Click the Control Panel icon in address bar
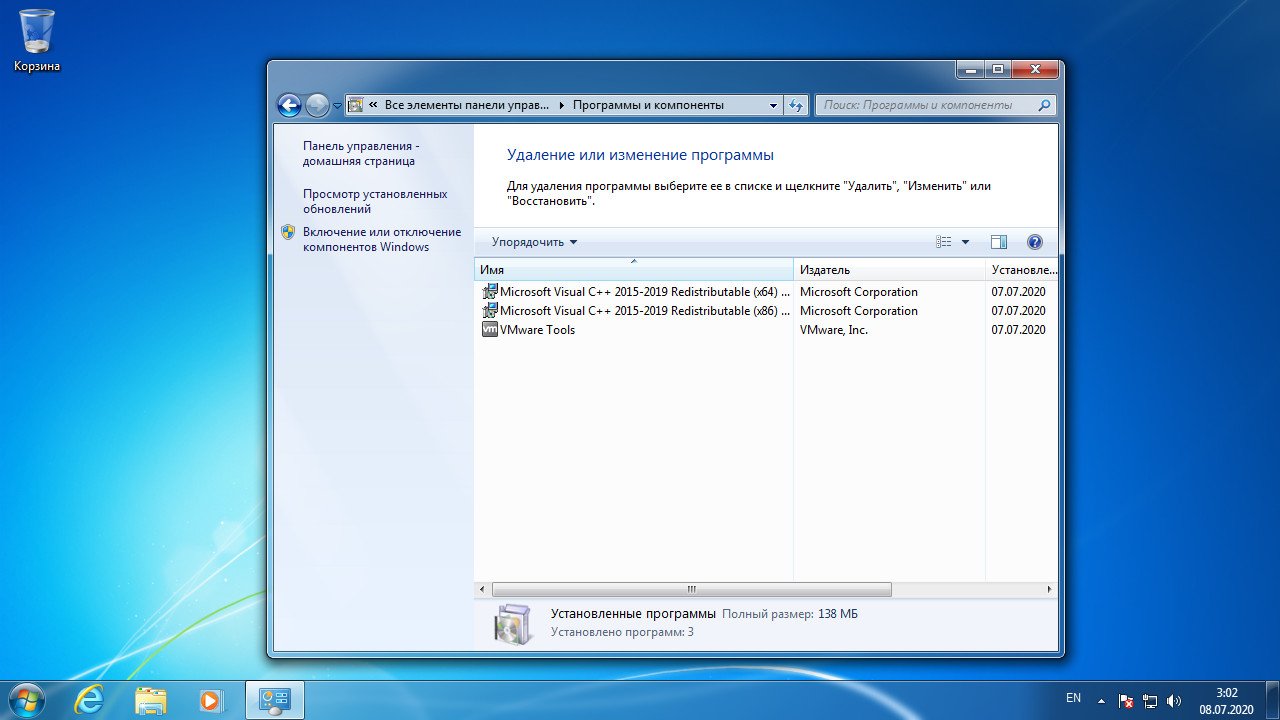The image size is (1280, 720). click(x=355, y=105)
